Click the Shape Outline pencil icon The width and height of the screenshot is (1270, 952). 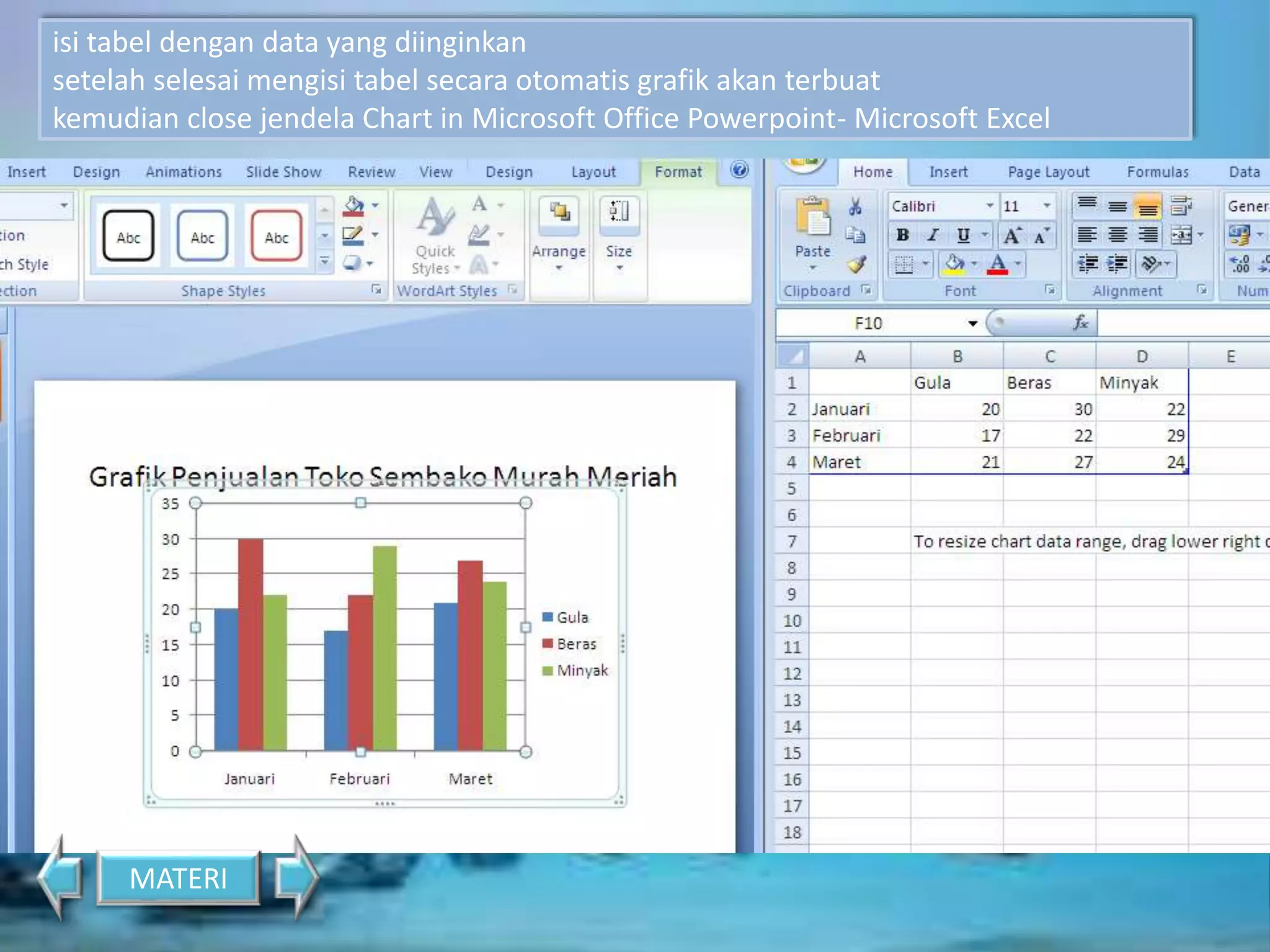point(353,236)
